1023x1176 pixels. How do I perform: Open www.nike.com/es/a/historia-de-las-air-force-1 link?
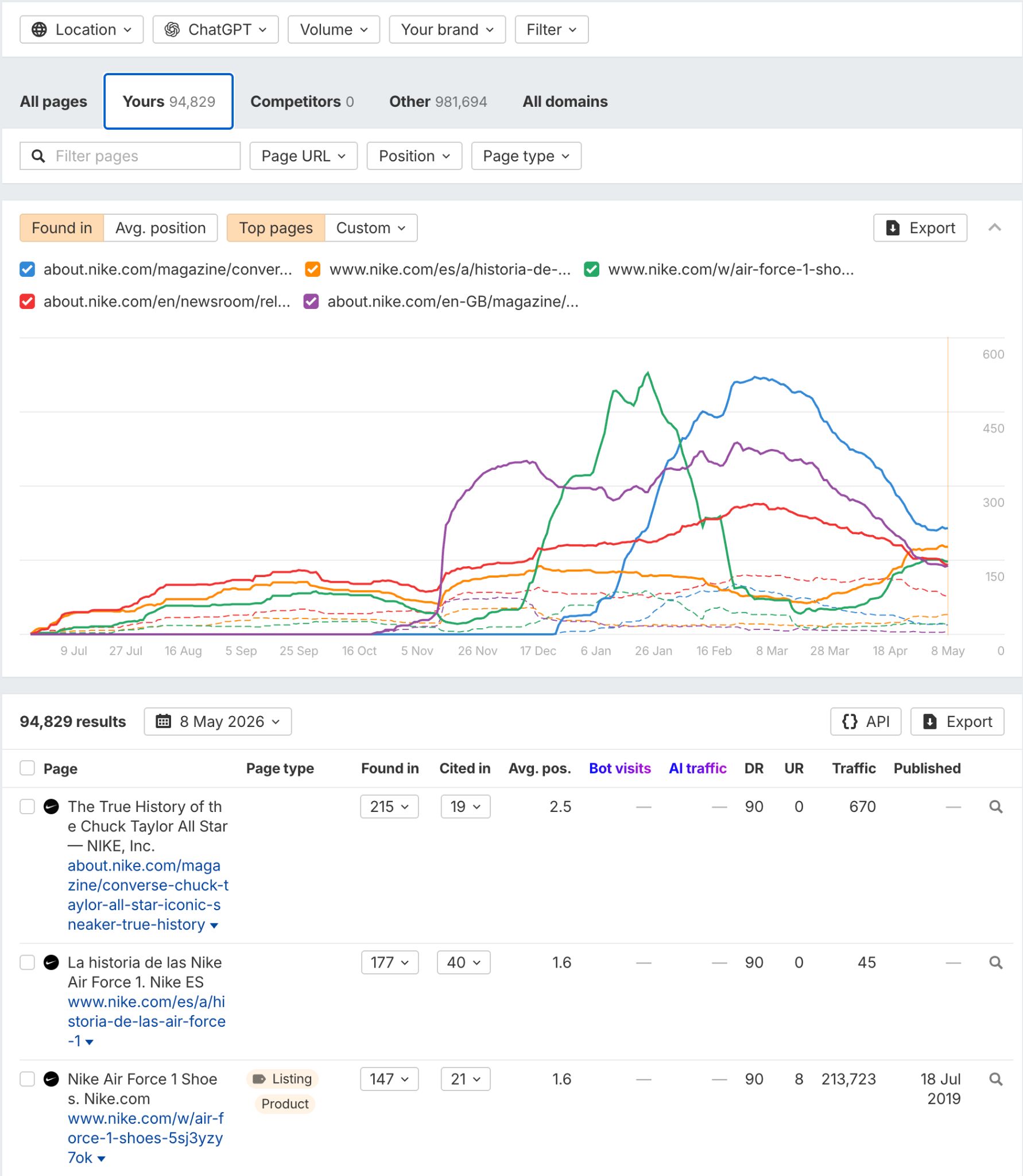146,1021
